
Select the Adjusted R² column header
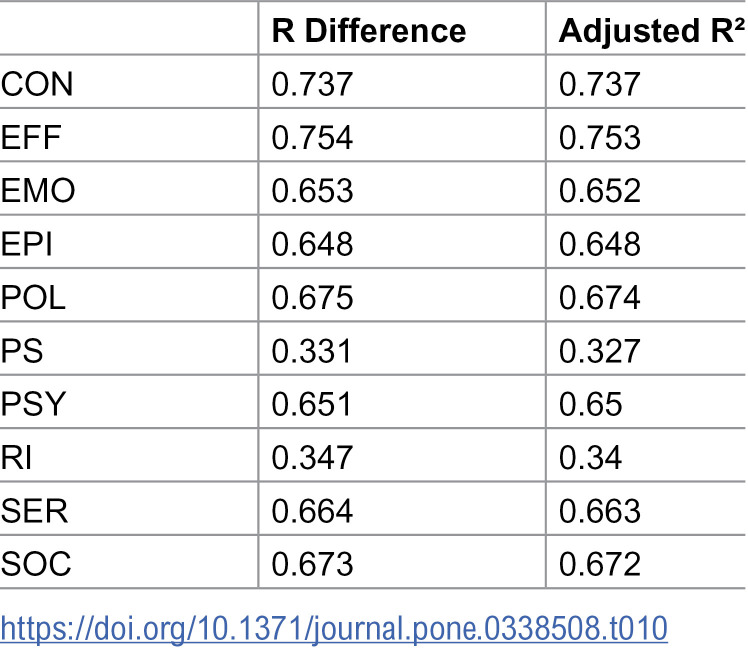(651, 31)
